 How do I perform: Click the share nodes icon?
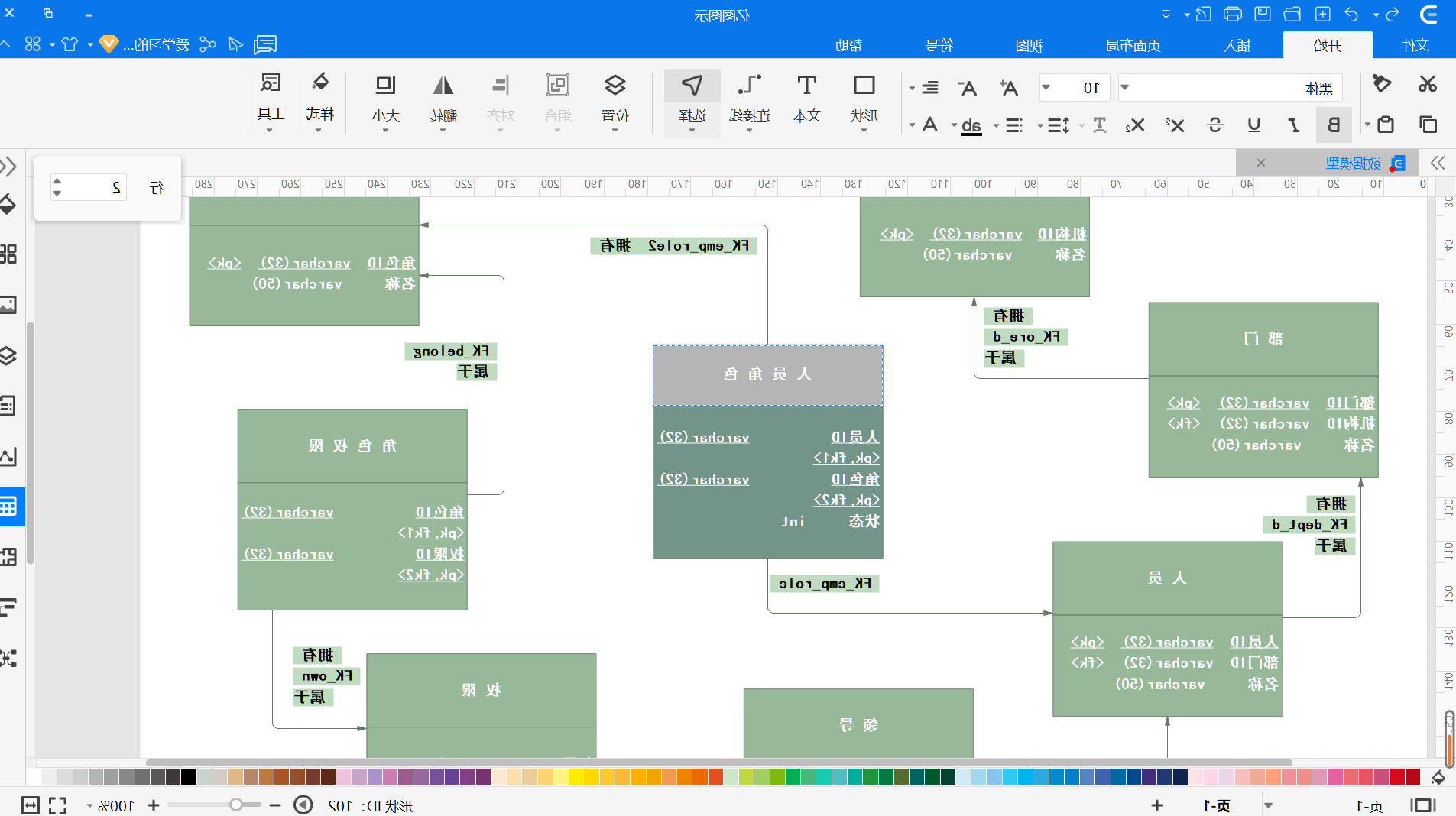pos(207,44)
